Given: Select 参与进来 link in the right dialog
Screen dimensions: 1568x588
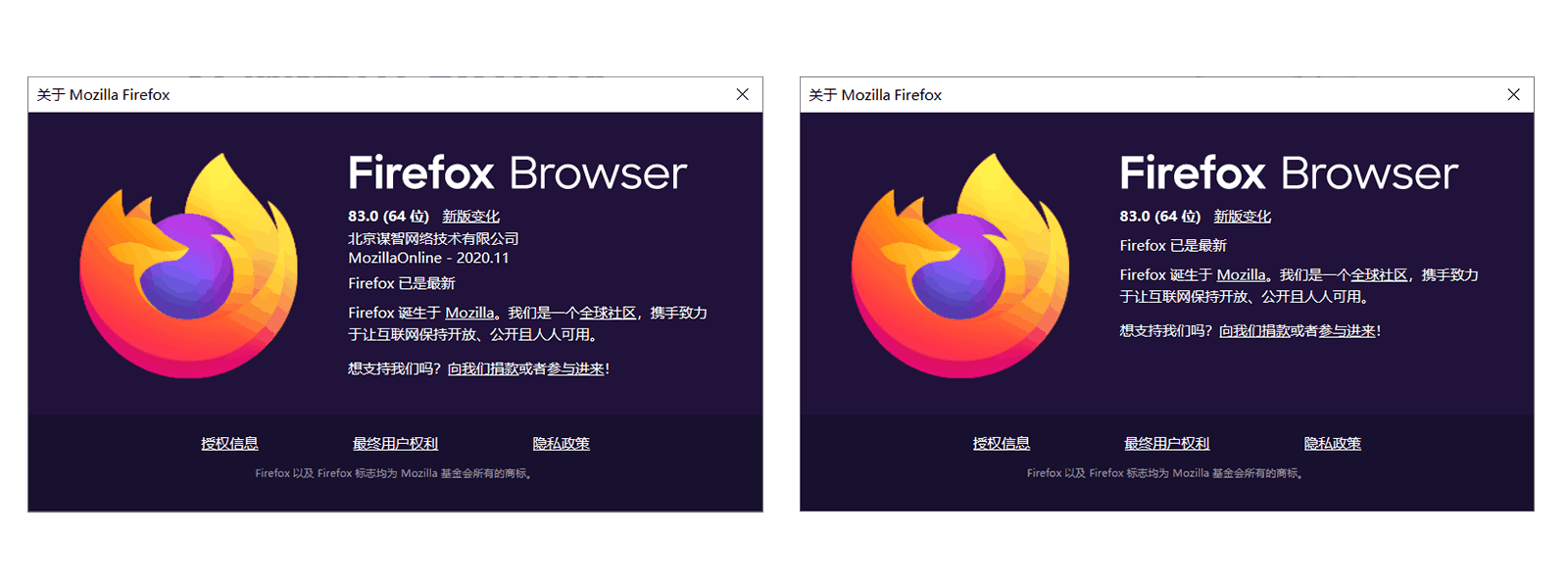Looking at the screenshot, I should click(x=1347, y=331).
